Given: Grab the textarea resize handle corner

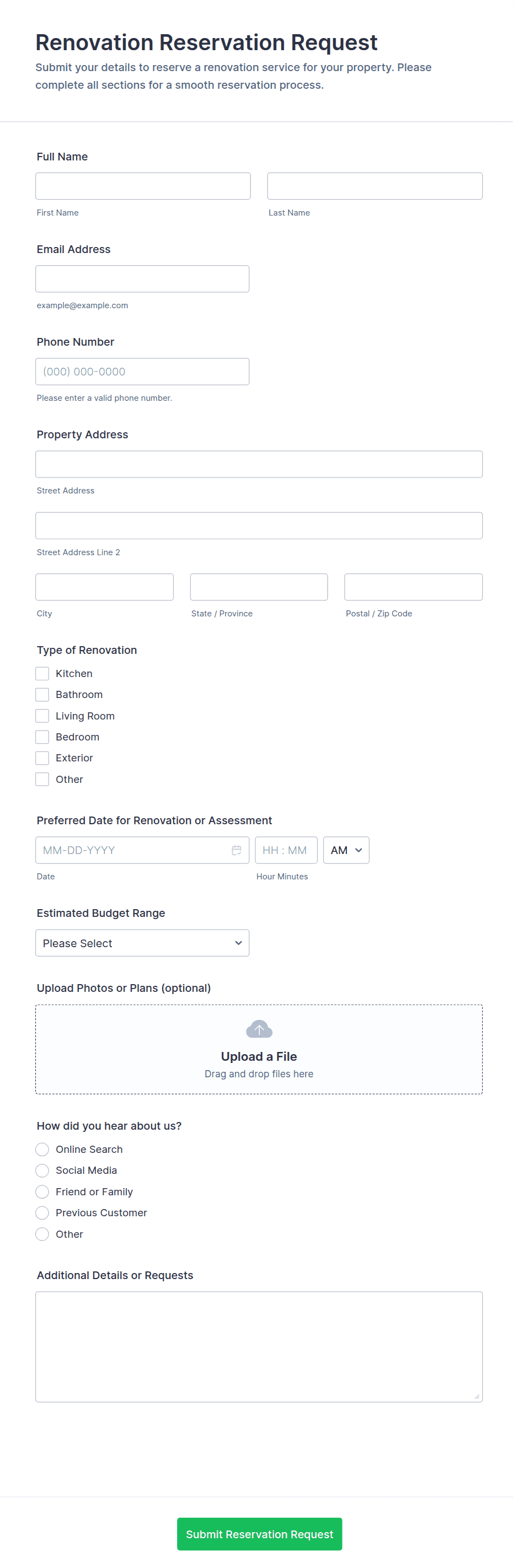Looking at the screenshot, I should tap(477, 1397).
